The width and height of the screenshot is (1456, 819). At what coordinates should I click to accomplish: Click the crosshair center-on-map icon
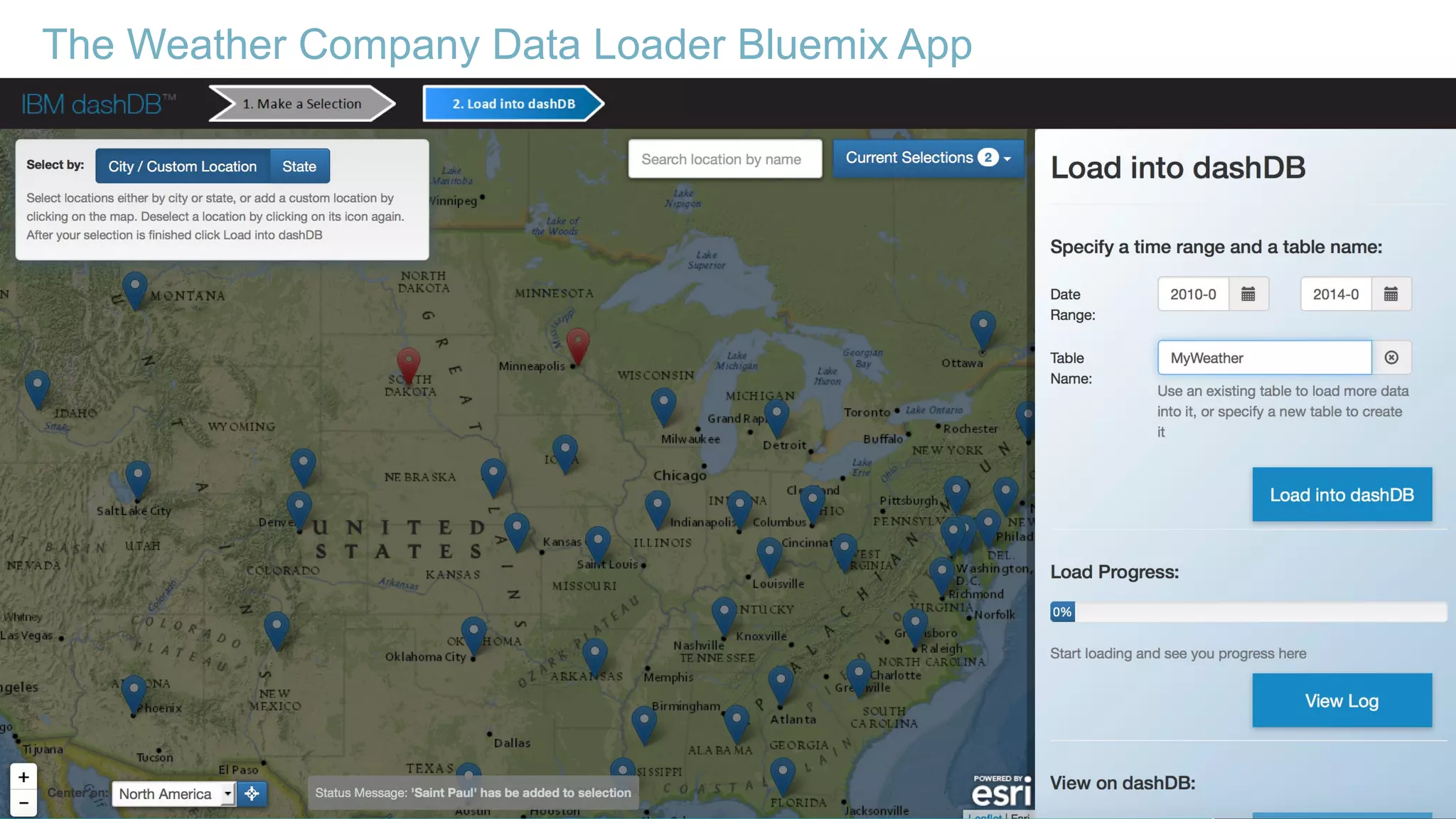pyautogui.click(x=252, y=793)
